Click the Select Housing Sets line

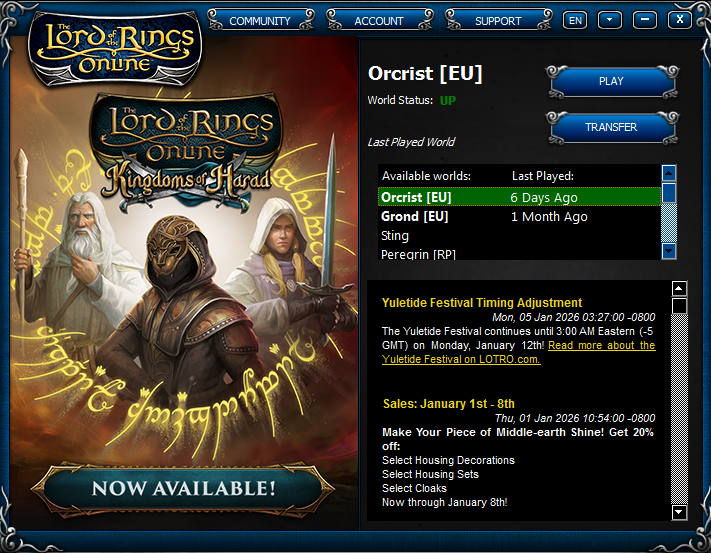coord(430,475)
